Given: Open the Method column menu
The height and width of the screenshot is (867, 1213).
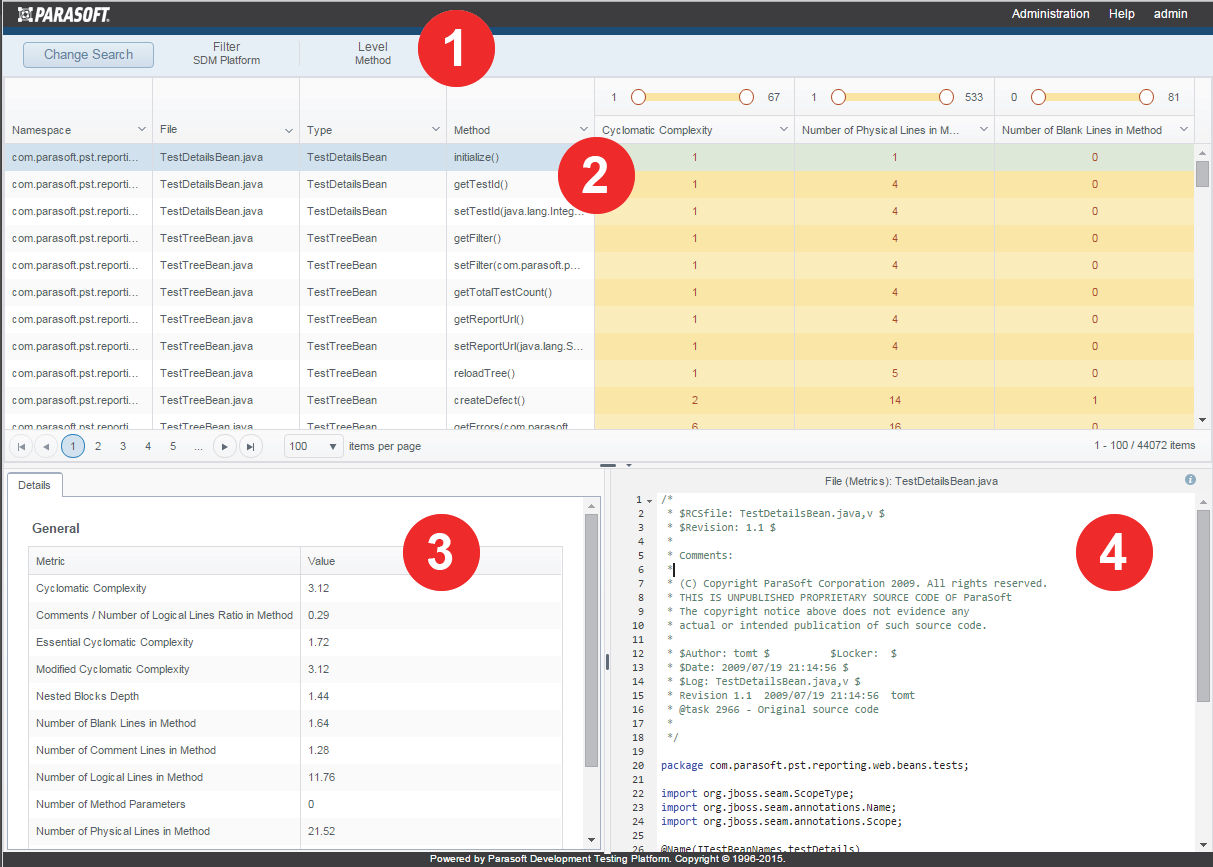Looking at the screenshot, I should (x=583, y=130).
